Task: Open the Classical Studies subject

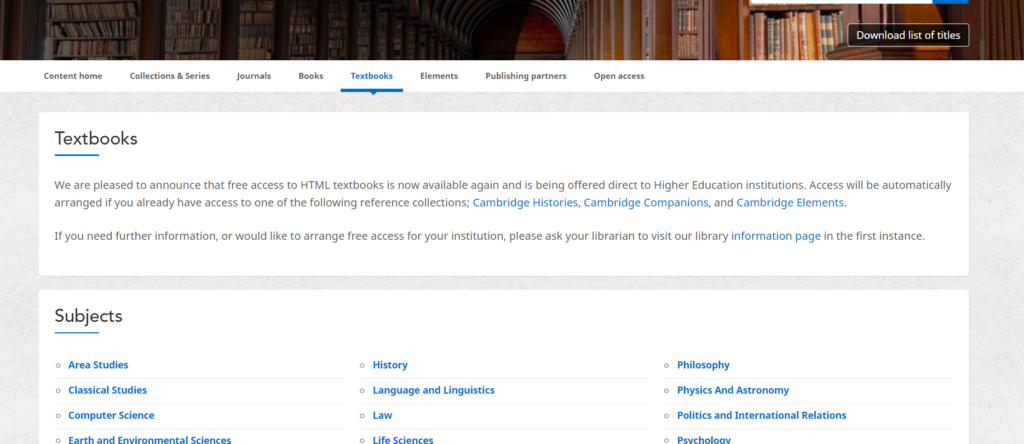Action: coord(108,390)
